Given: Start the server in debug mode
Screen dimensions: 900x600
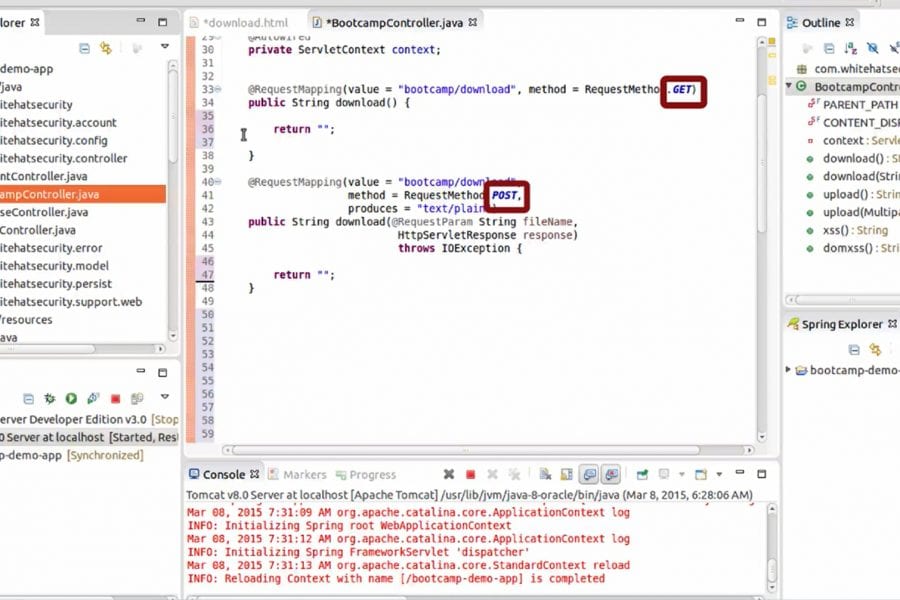Looking at the screenshot, I should click(x=50, y=398).
